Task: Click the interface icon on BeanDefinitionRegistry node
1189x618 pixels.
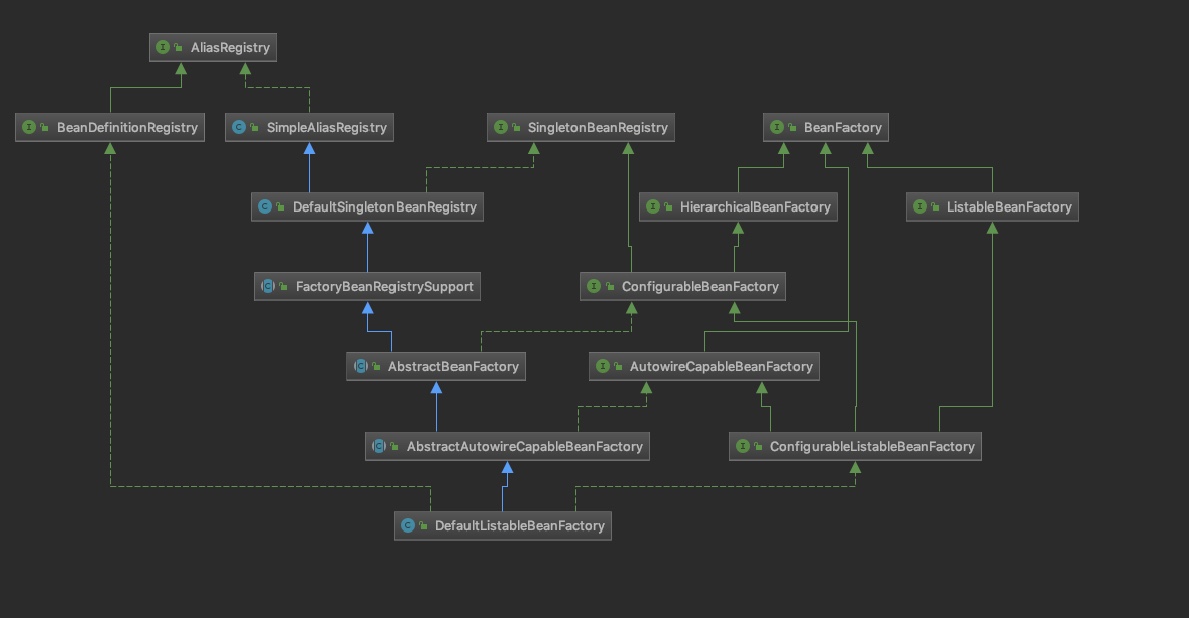Action: [27, 127]
